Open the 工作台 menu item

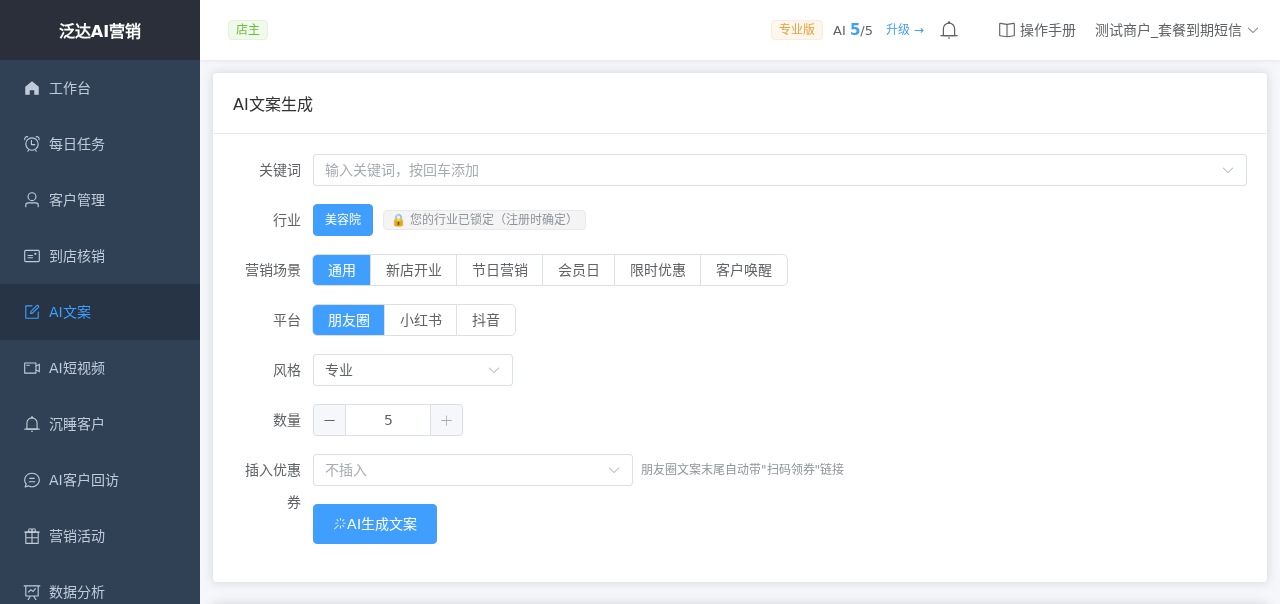[100, 88]
